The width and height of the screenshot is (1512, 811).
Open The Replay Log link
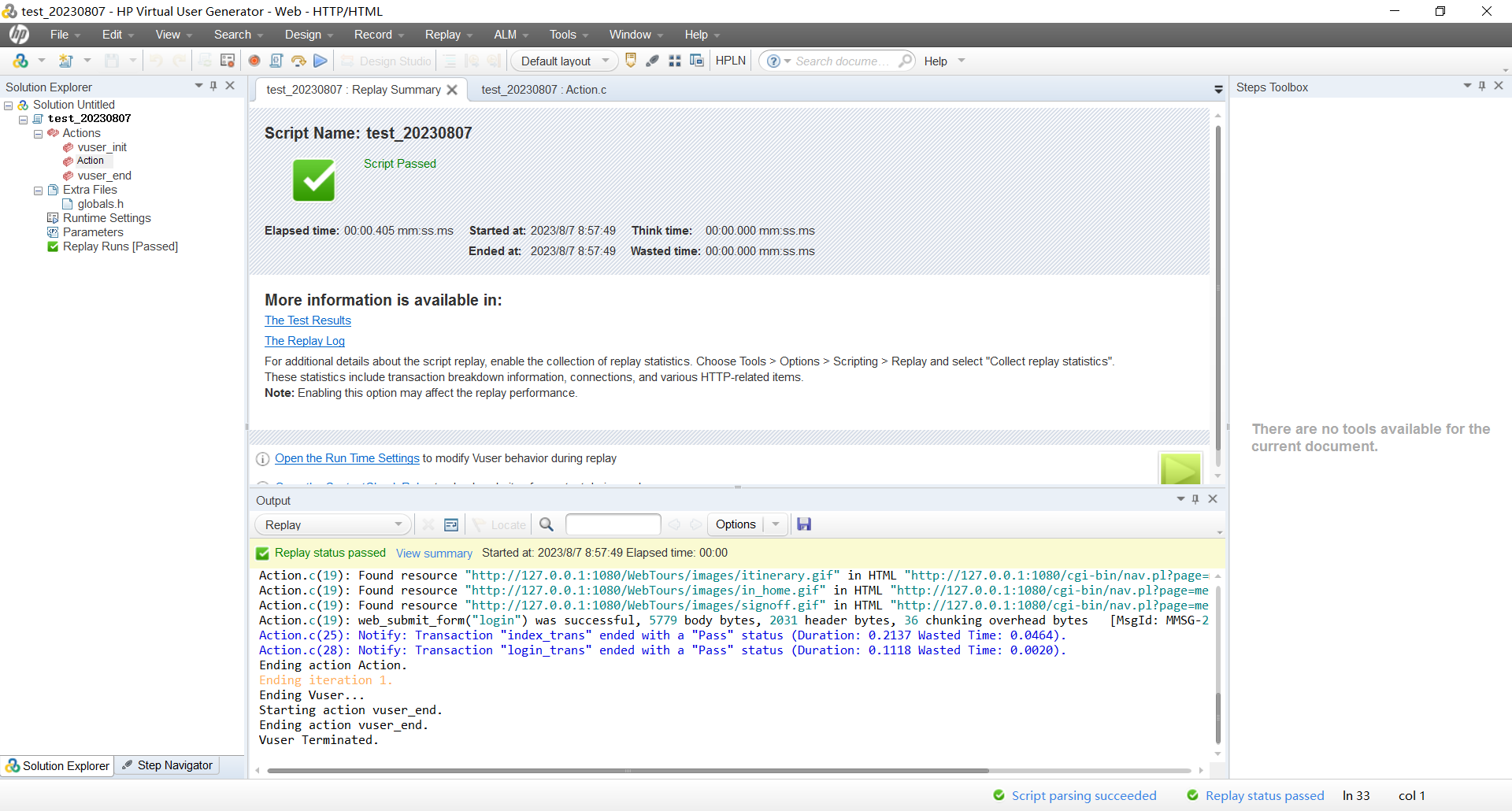(x=305, y=341)
